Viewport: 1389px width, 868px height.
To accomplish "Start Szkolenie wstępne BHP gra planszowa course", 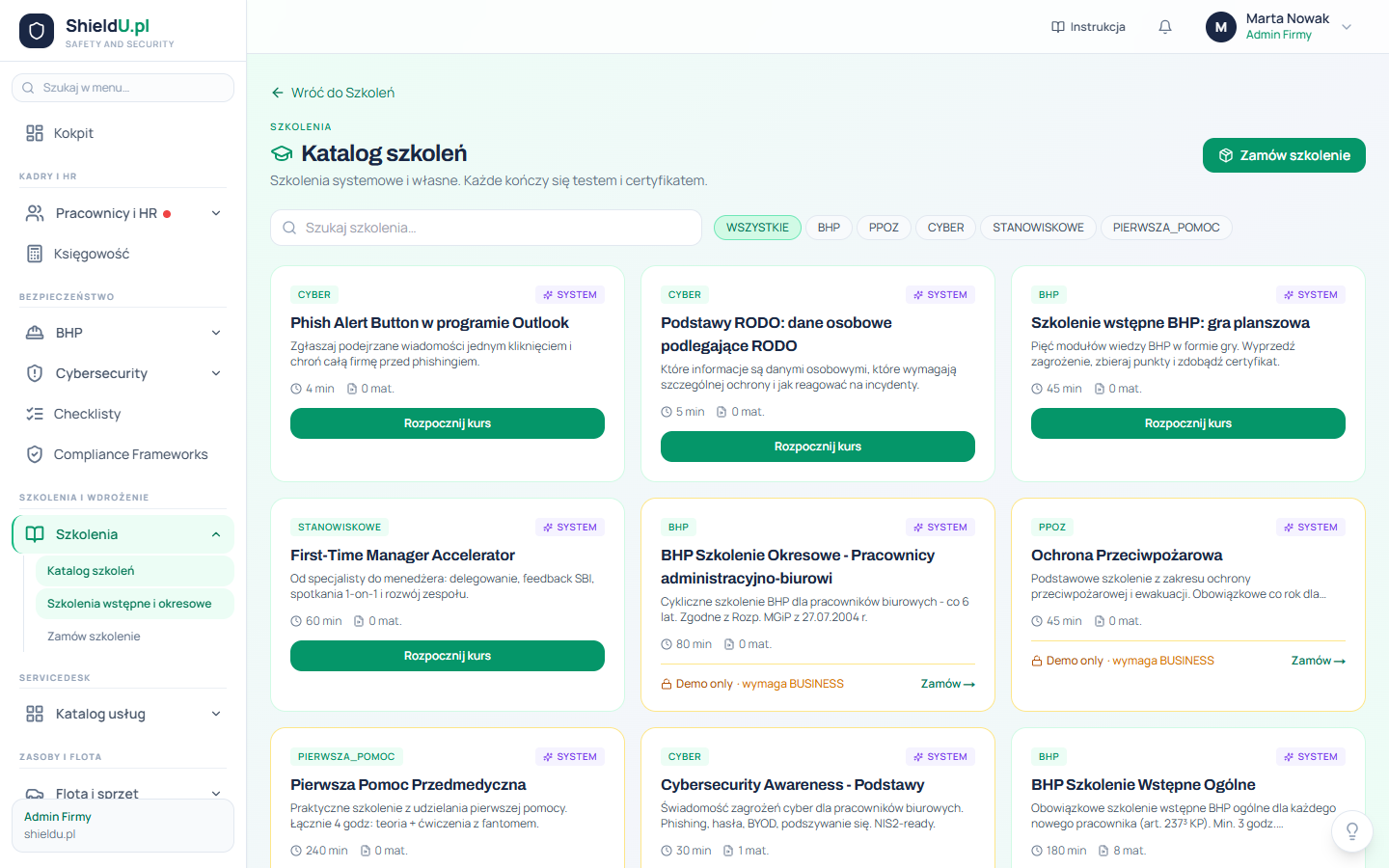I will coord(1188,423).
